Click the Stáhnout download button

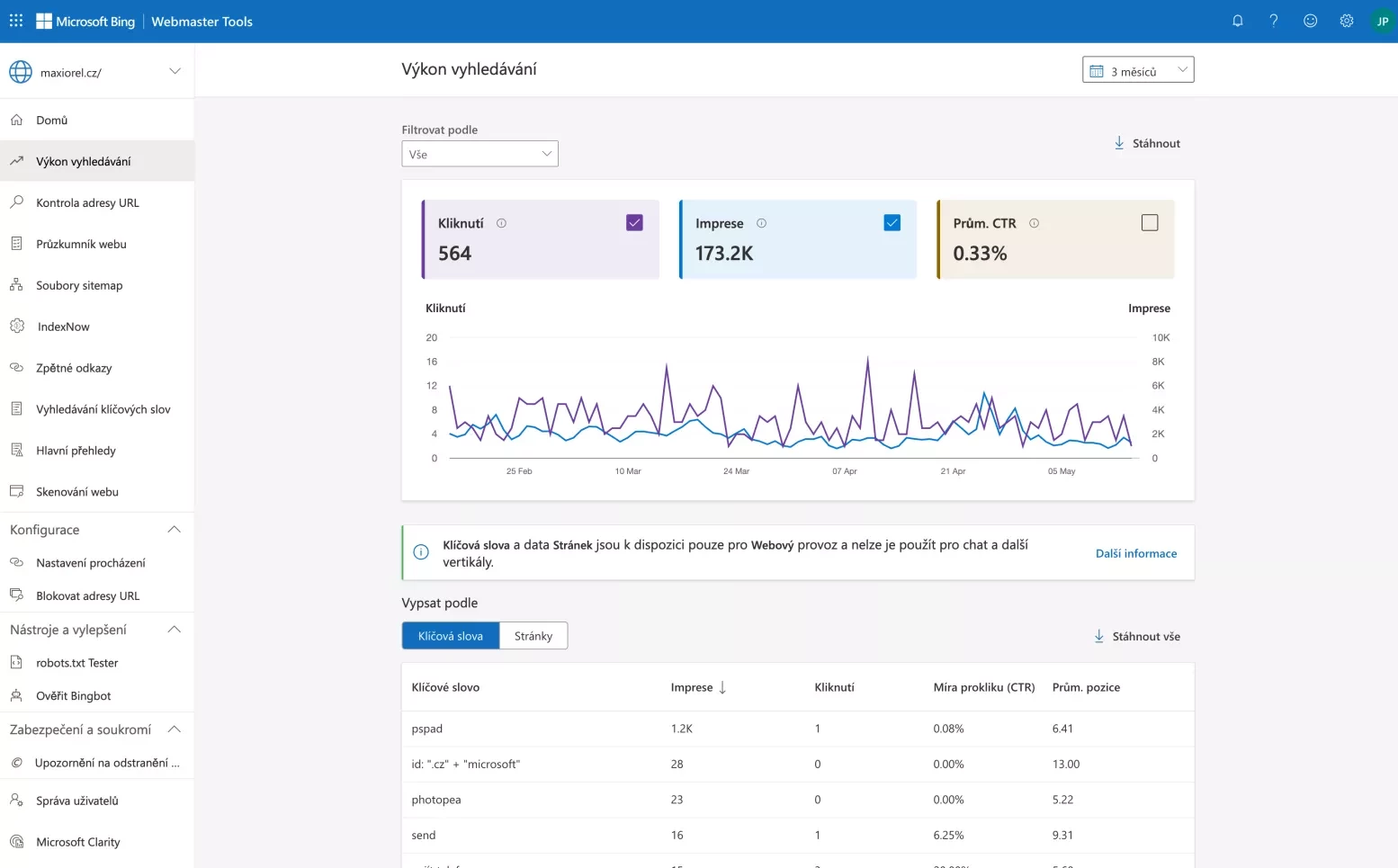pyautogui.click(x=1147, y=143)
